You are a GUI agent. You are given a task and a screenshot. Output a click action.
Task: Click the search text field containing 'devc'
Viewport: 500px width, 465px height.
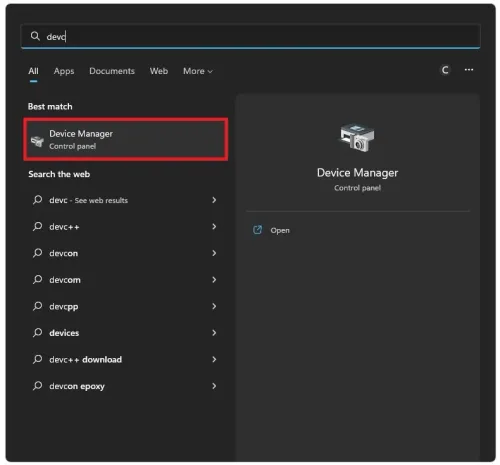point(250,36)
